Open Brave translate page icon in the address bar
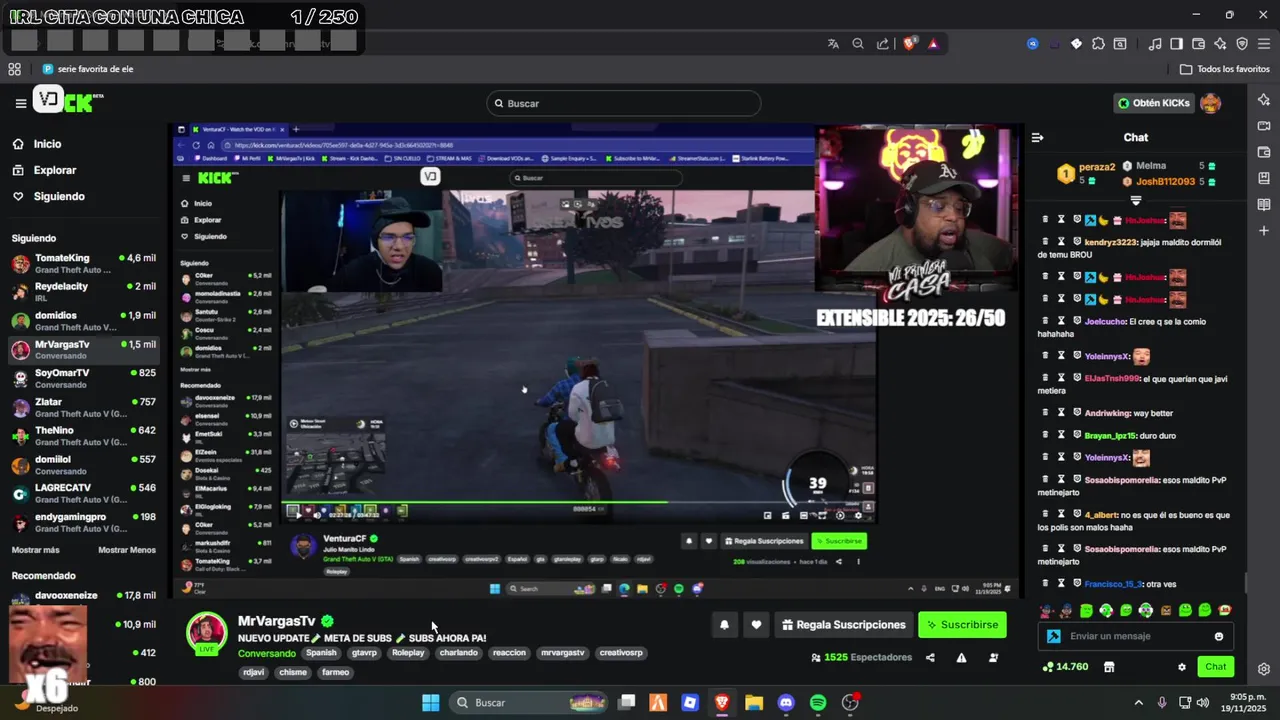The width and height of the screenshot is (1280, 720). click(x=833, y=44)
